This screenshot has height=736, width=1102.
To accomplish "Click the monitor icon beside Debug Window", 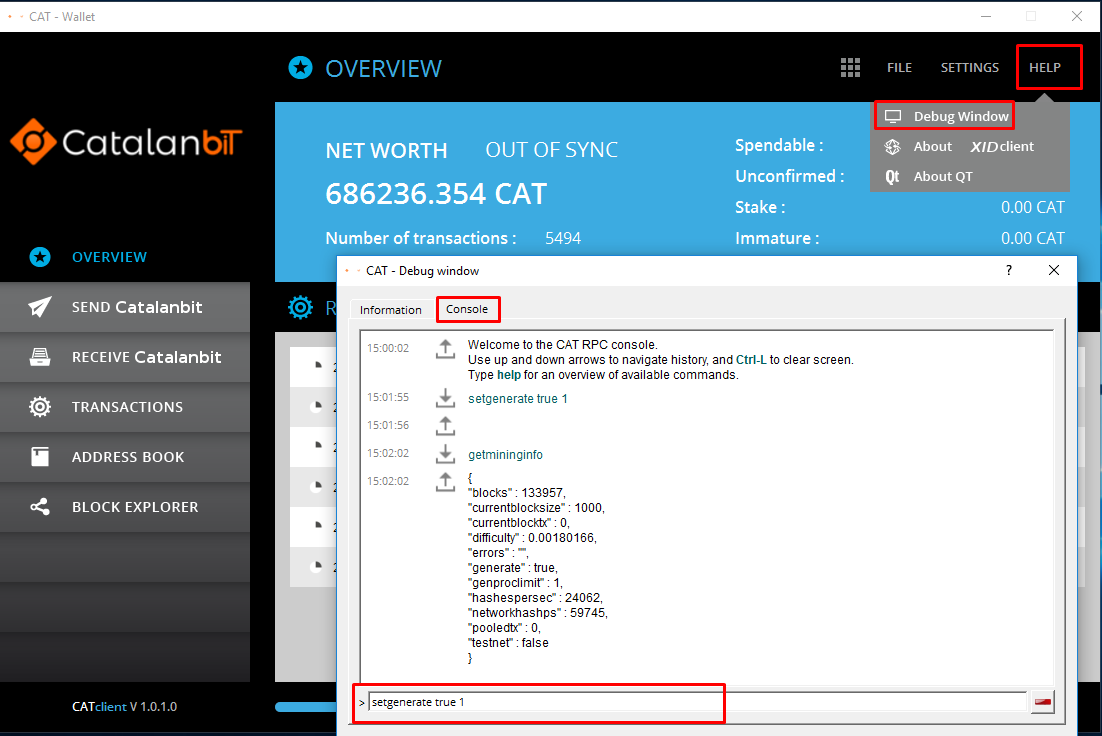I will click(x=893, y=116).
